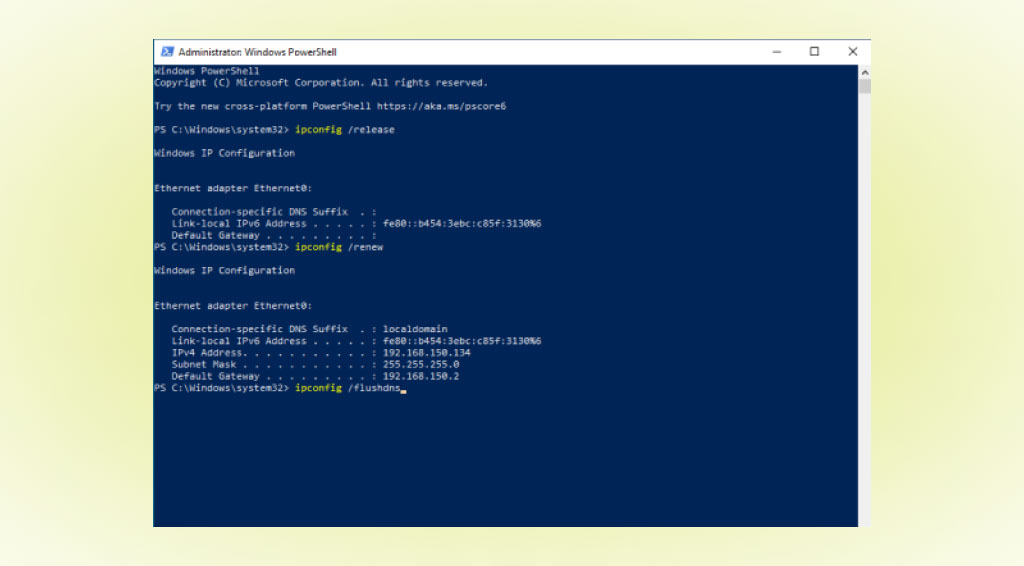The height and width of the screenshot is (566, 1024).
Task: Click the 'Administrator: Windows PowerShell' title text
Action: pos(257,52)
